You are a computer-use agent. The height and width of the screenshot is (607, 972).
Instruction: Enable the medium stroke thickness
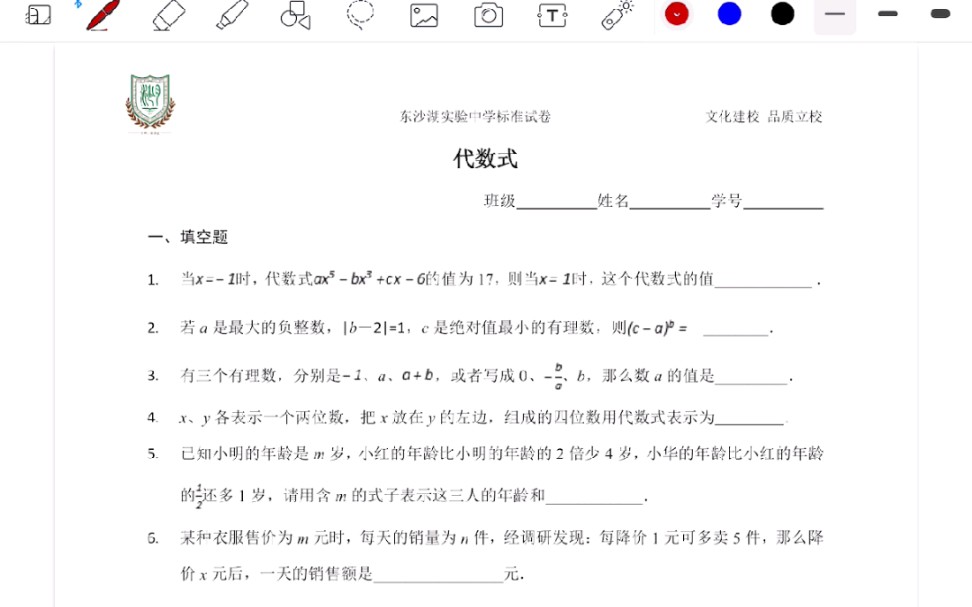887,15
